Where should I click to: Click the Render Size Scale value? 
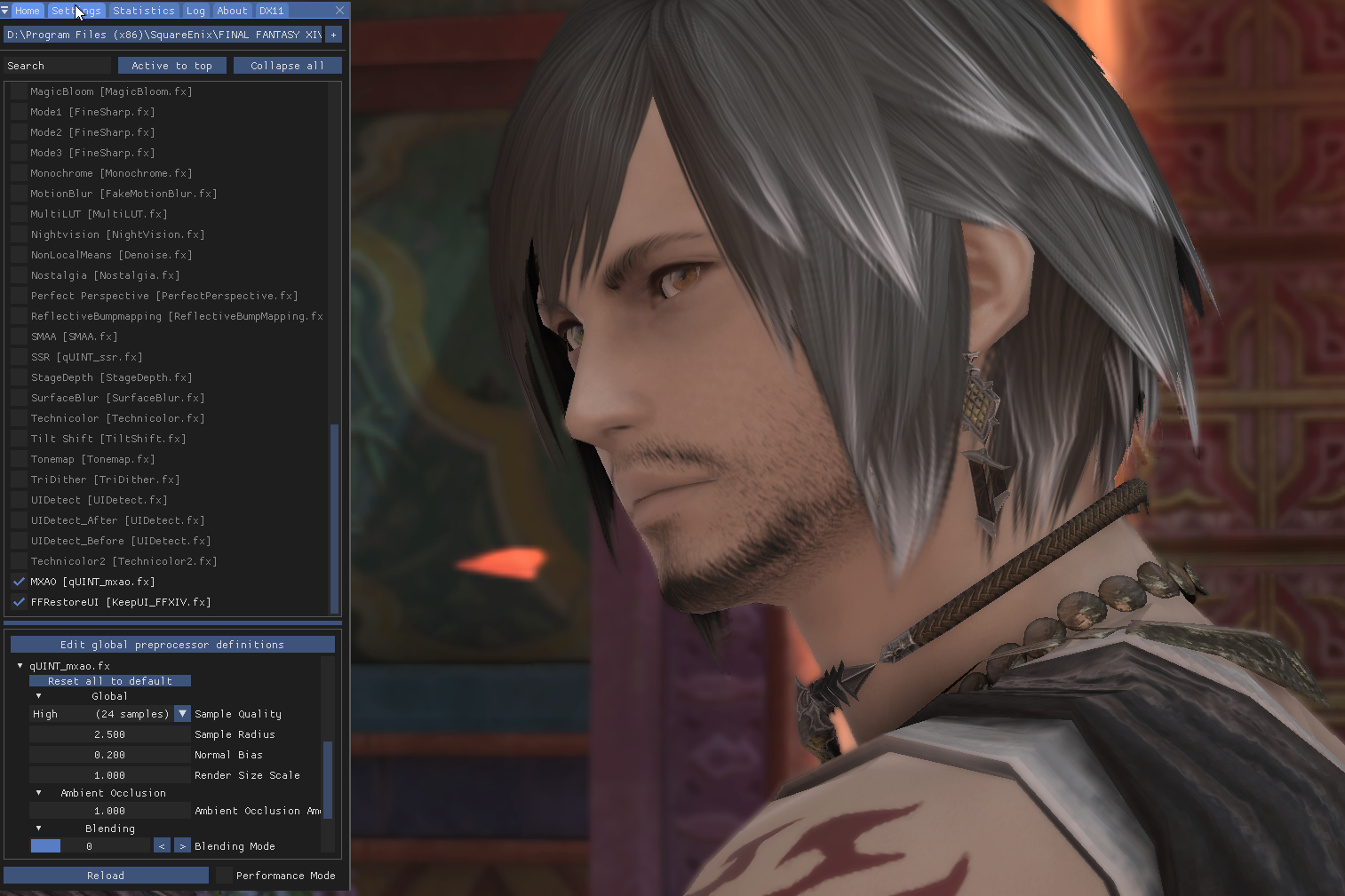109,775
